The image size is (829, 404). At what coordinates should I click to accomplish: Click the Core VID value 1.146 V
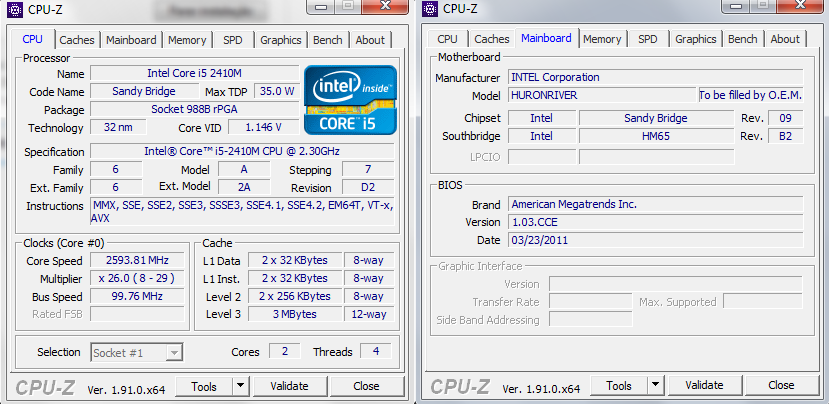point(264,127)
